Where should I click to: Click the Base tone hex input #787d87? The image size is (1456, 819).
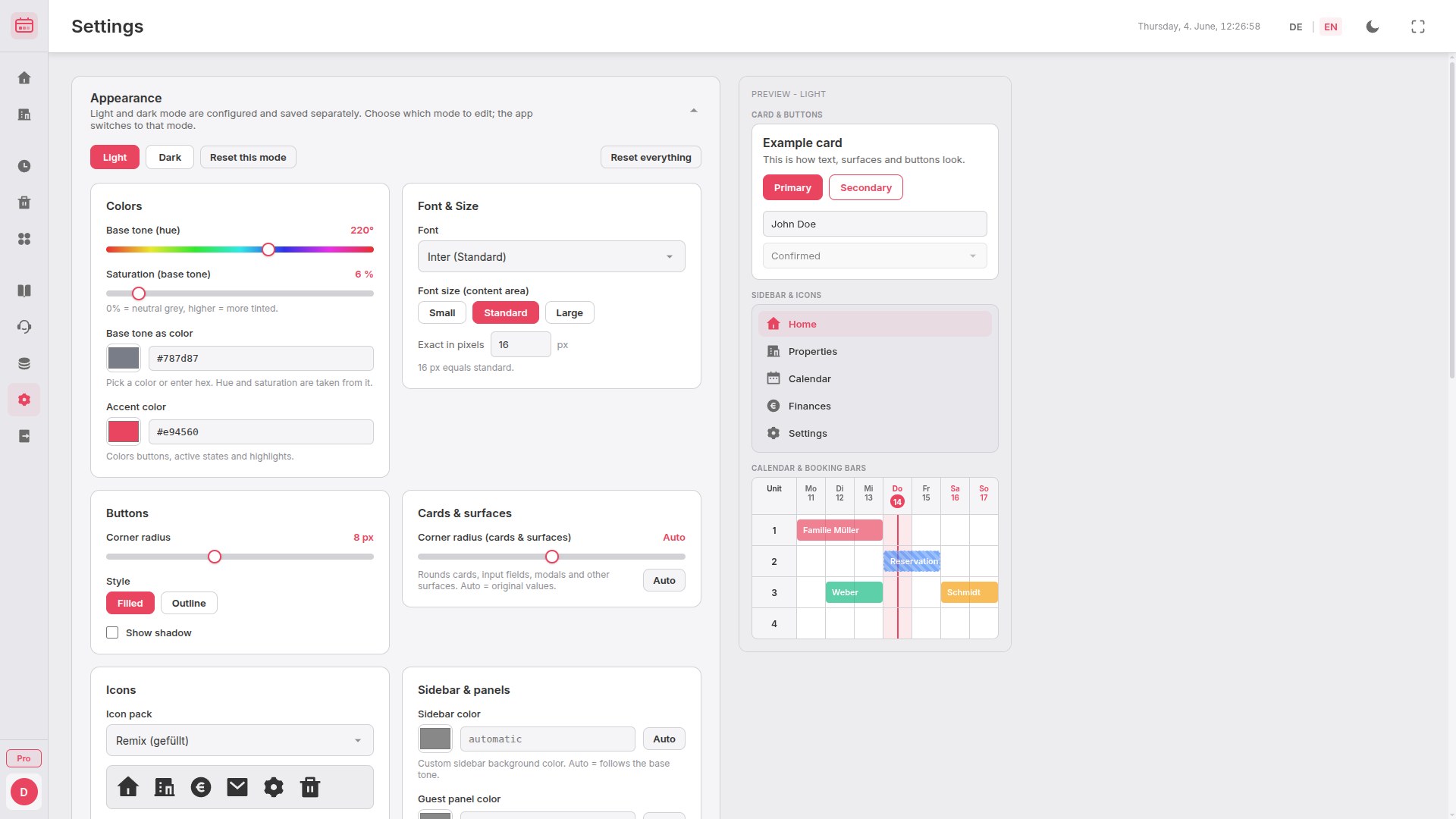261,358
